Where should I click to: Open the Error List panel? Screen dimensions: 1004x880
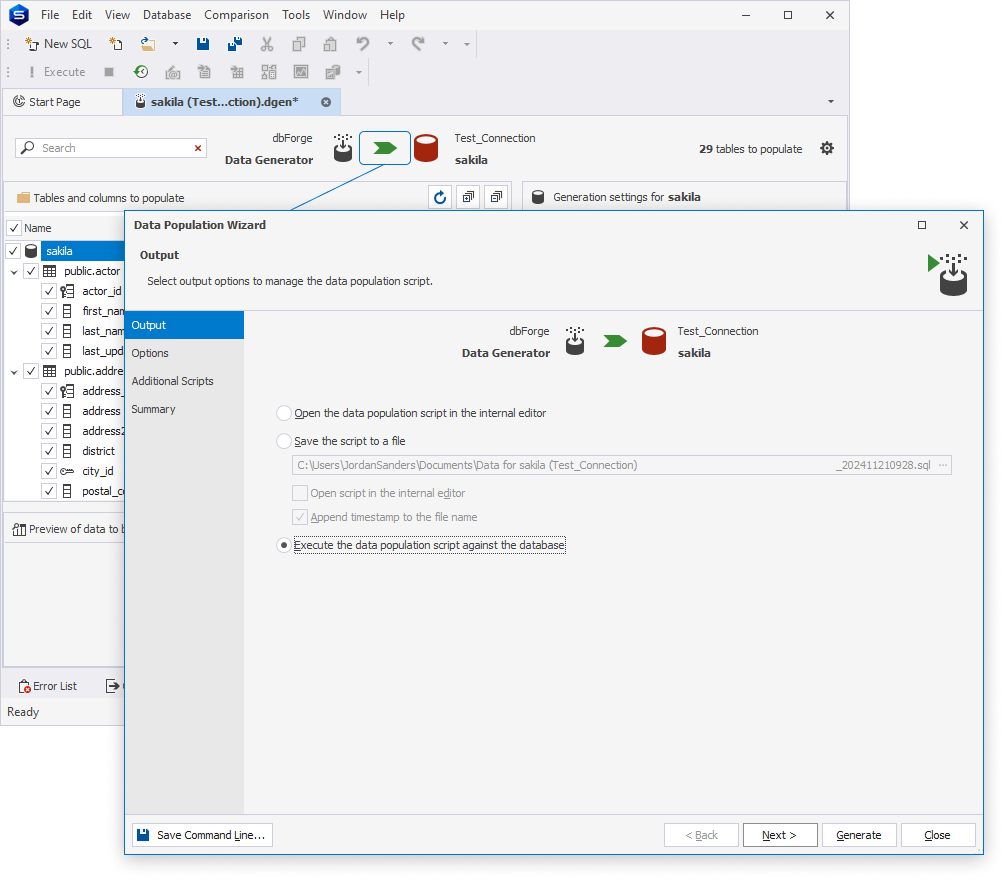pyautogui.click(x=47, y=686)
